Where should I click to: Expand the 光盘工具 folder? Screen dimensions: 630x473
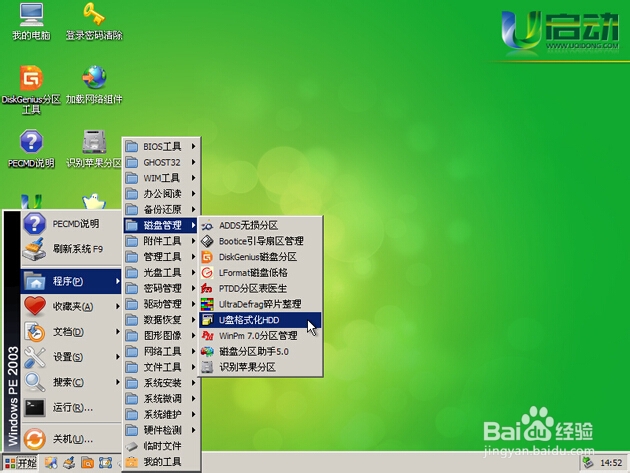pos(161,272)
